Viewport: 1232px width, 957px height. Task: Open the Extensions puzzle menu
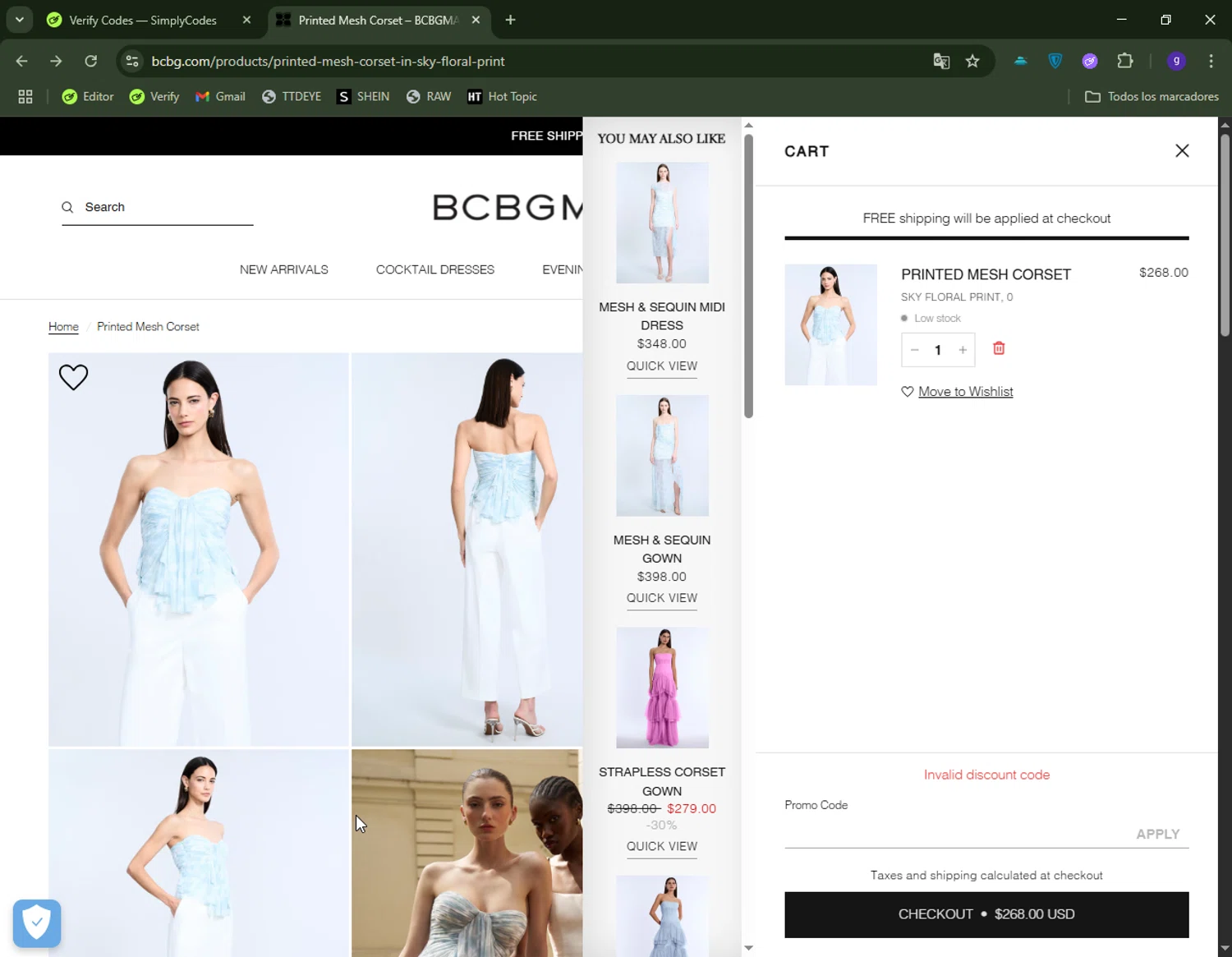pyautogui.click(x=1125, y=61)
